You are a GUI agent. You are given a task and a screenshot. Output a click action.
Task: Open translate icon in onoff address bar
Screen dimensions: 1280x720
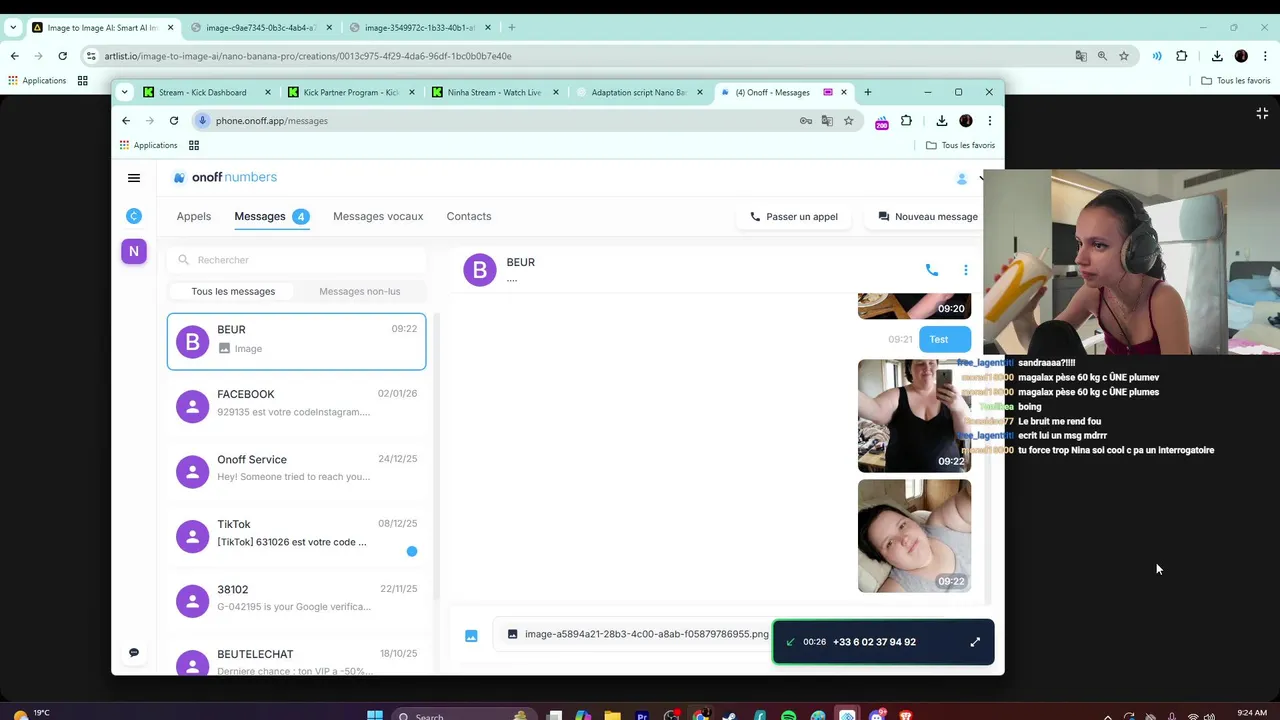click(x=827, y=120)
